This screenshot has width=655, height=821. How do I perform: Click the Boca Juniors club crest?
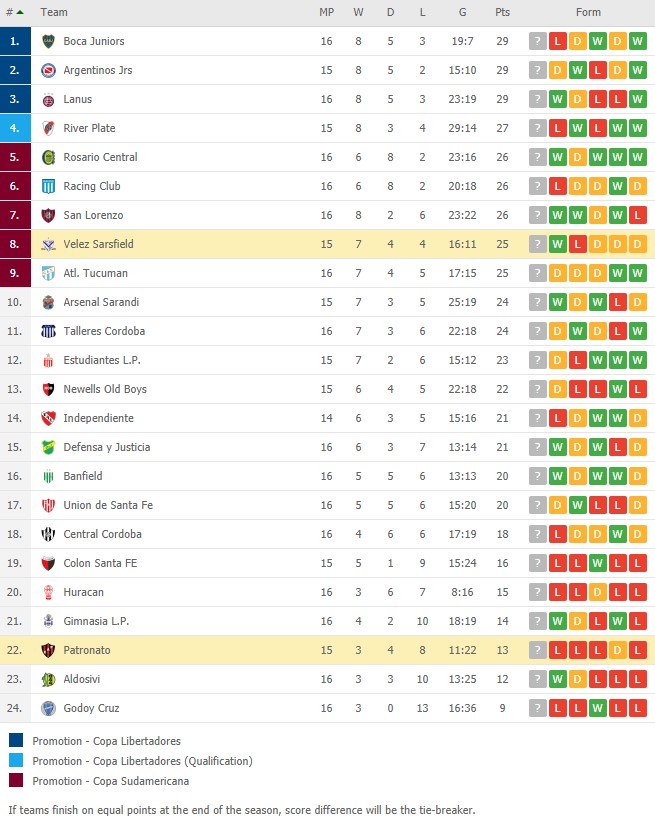pos(48,41)
